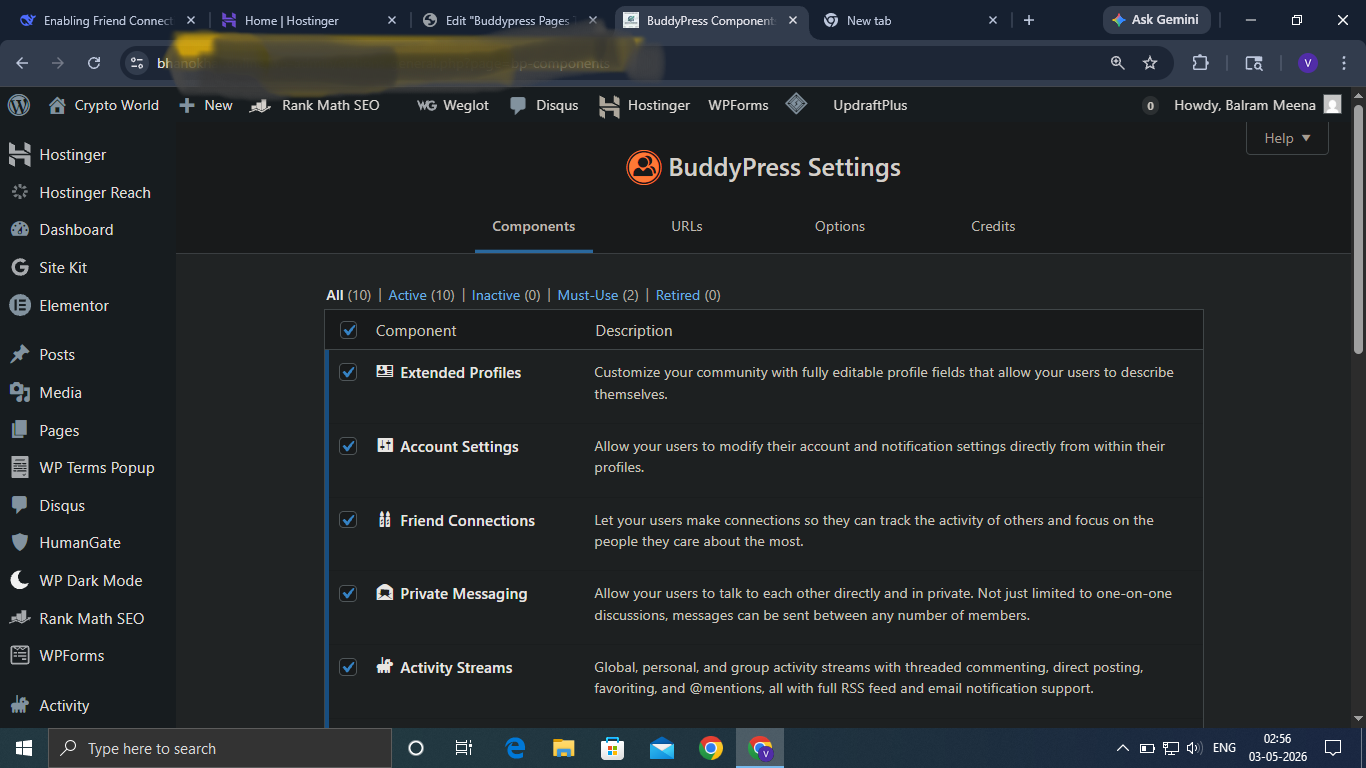The width and height of the screenshot is (1366, 768).
Task: Open Howdy, Balram Meena account menu
Action: pos(1257,105)
